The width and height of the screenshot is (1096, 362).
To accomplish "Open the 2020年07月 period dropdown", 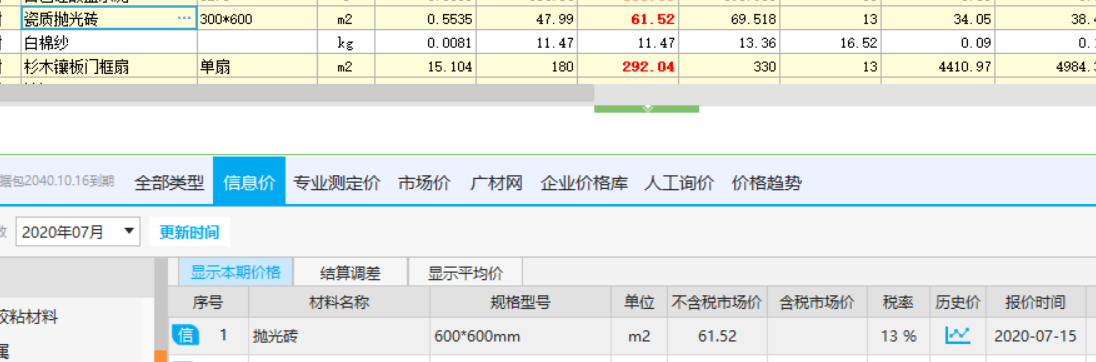I will coord(77,232).
